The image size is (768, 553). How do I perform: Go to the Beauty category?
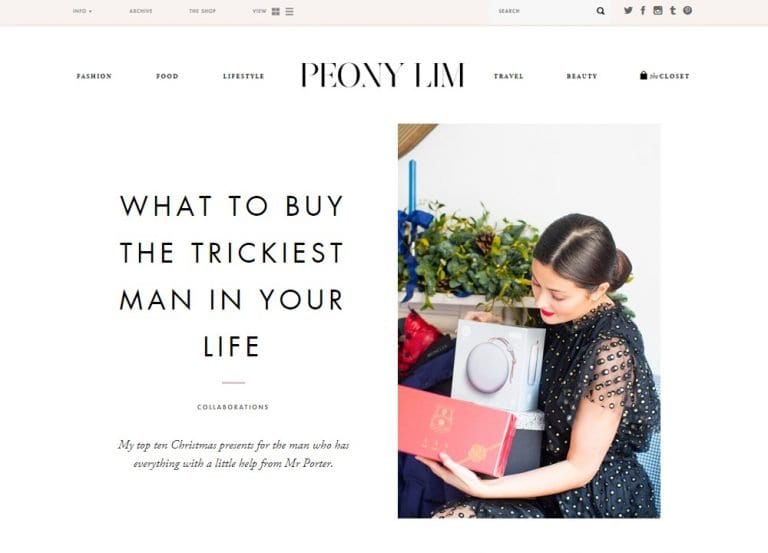[582, 76]
